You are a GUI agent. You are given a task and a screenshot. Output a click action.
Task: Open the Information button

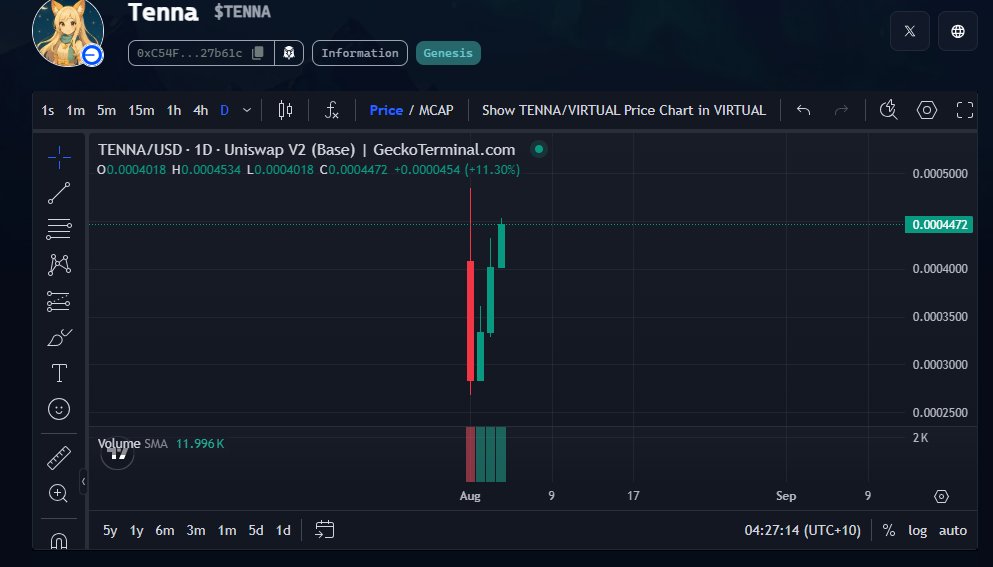coord(360,53)
